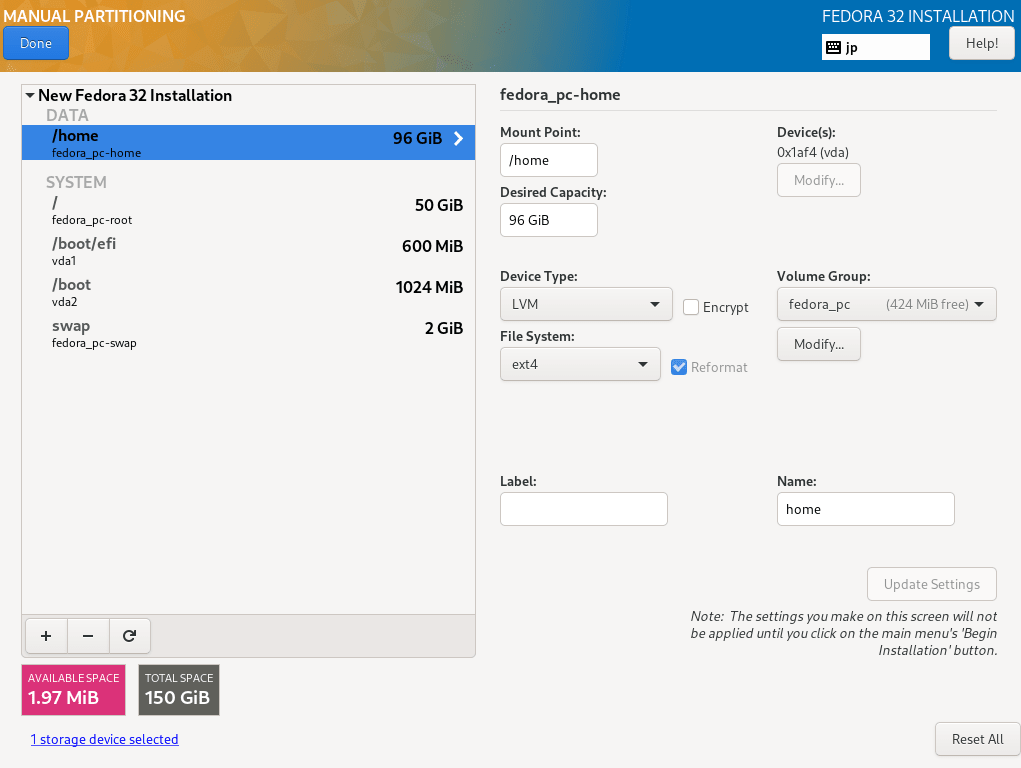Image resolution: width=1021 pixels, height=768 pixels.
Task: Open the Device Type LVM dropdown
Action: 586,304
